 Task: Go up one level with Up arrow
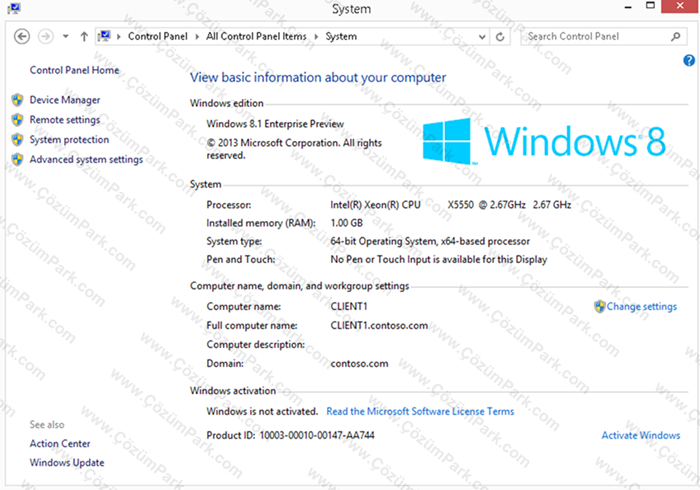click(84, 36)
